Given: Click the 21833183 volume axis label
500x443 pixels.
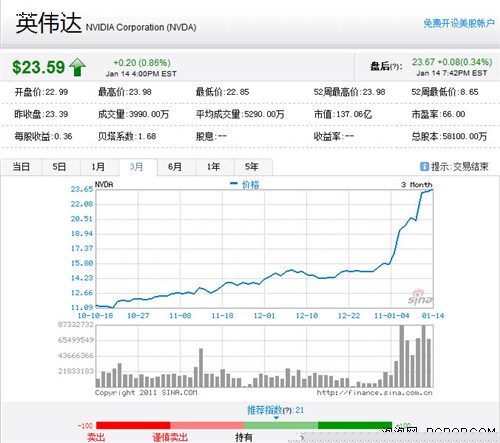Looking at the screenshot, I should coord(76,371).
